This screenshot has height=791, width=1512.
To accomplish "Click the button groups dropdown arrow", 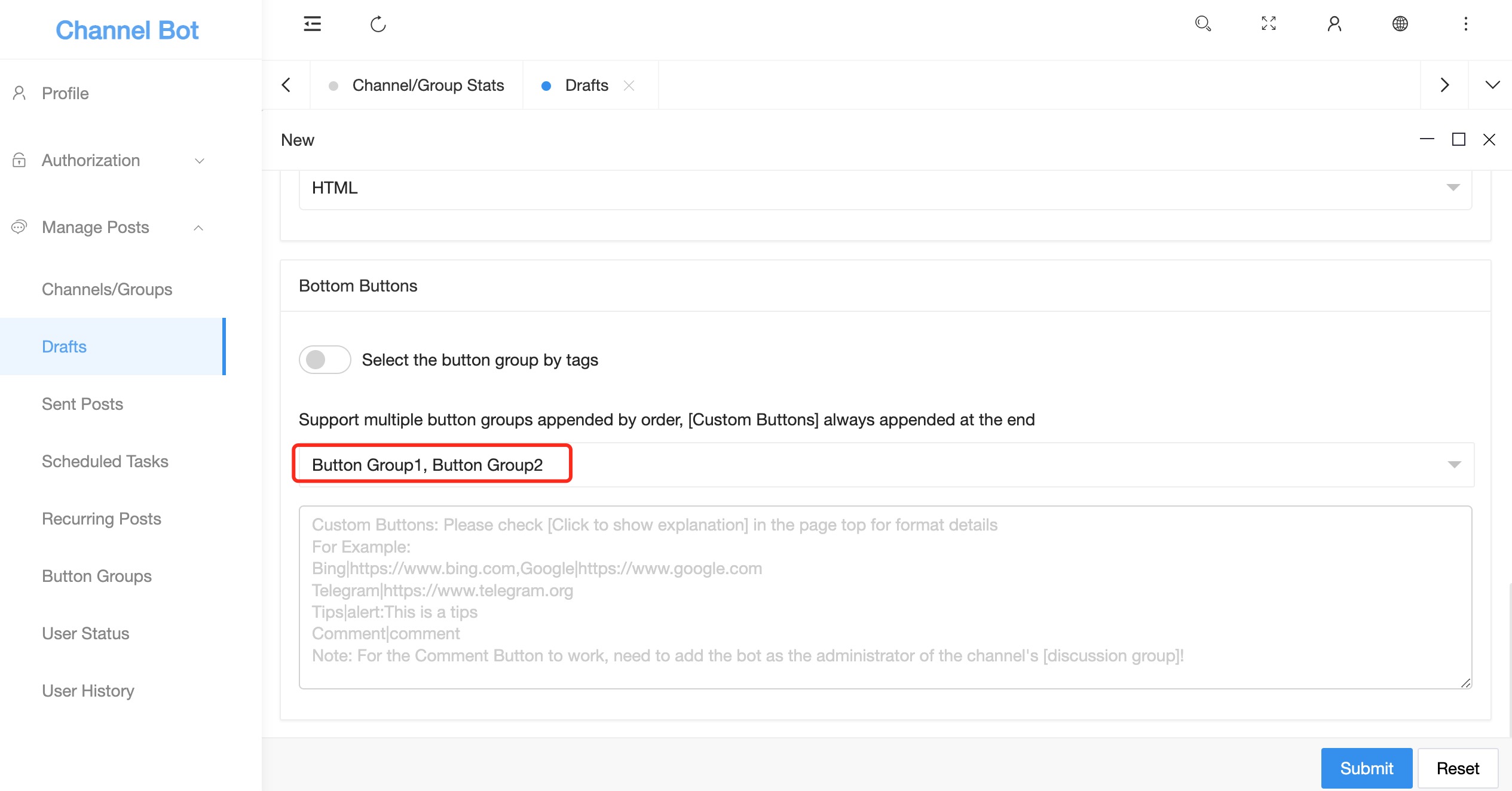I will (1454, 465).
